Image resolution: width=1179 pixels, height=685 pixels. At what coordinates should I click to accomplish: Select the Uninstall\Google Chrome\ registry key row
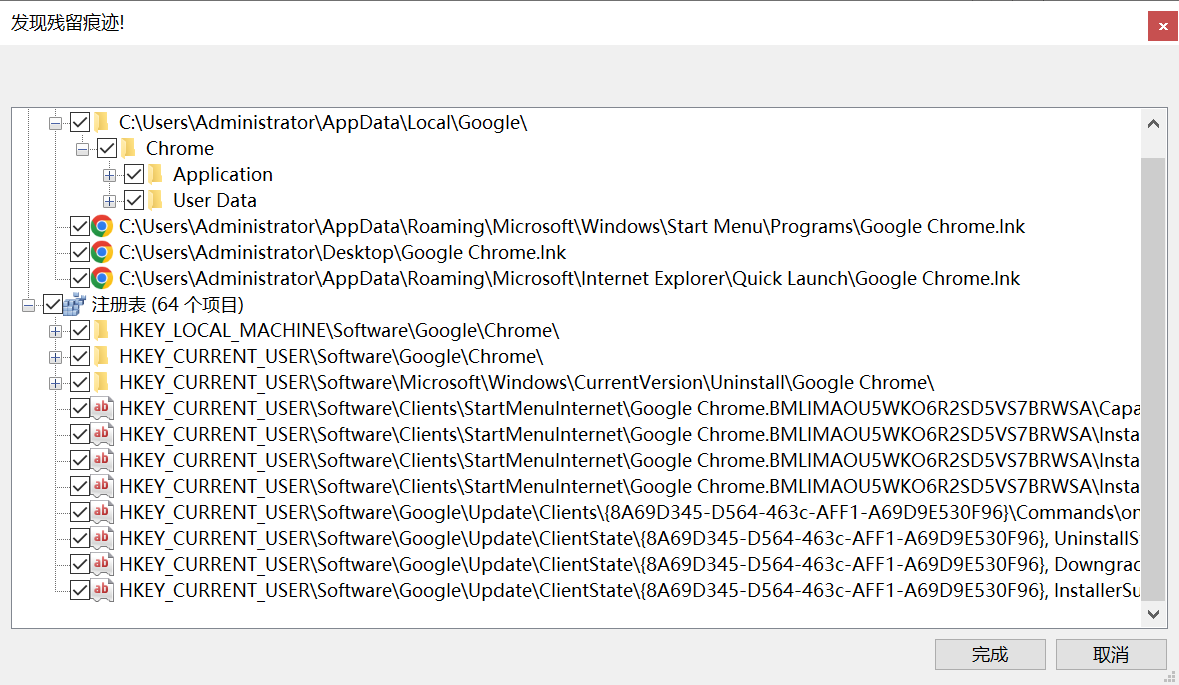[526, 382]
